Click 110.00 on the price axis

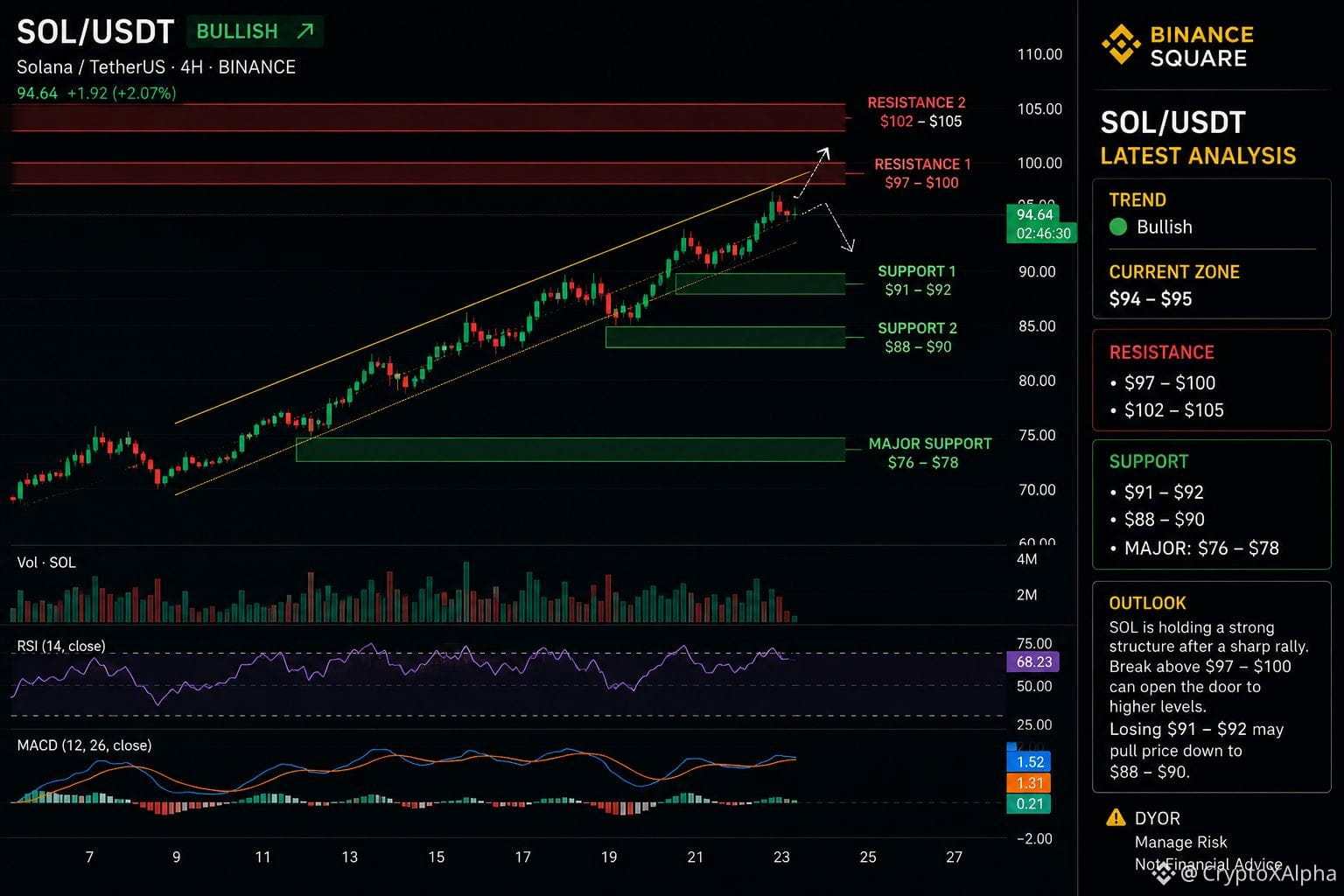(1039, 54)
